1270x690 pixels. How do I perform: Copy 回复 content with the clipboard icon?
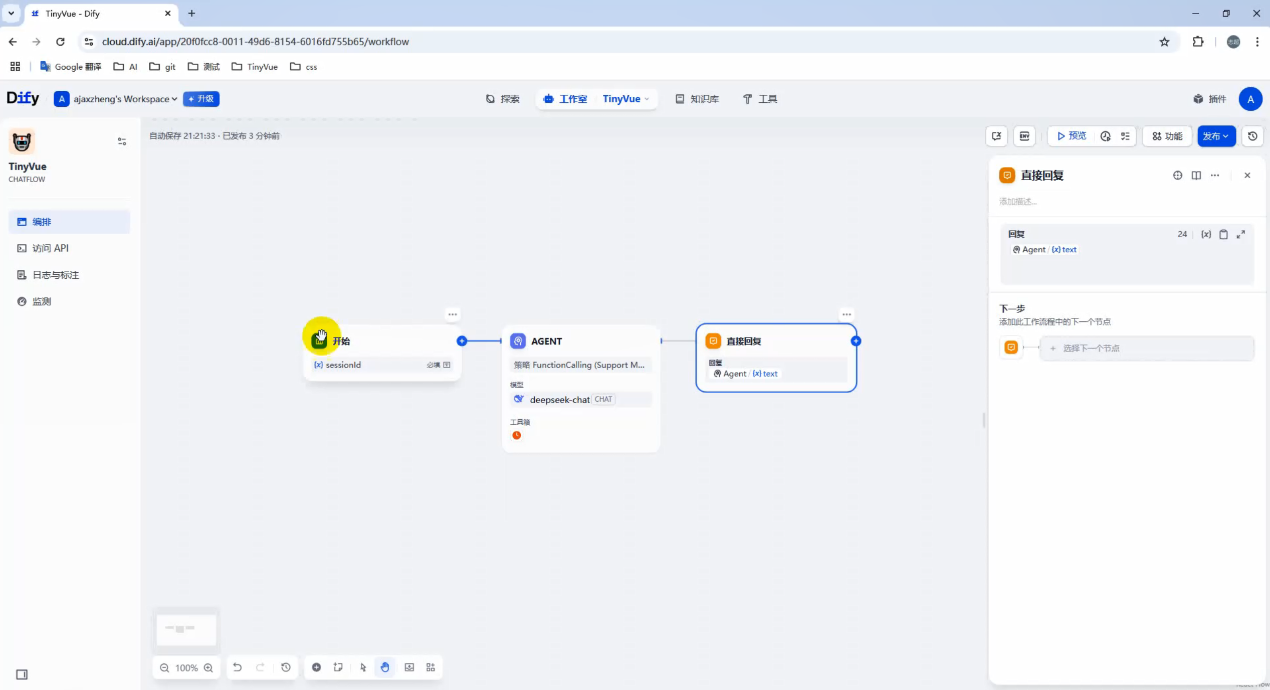tap(1223, 234)
